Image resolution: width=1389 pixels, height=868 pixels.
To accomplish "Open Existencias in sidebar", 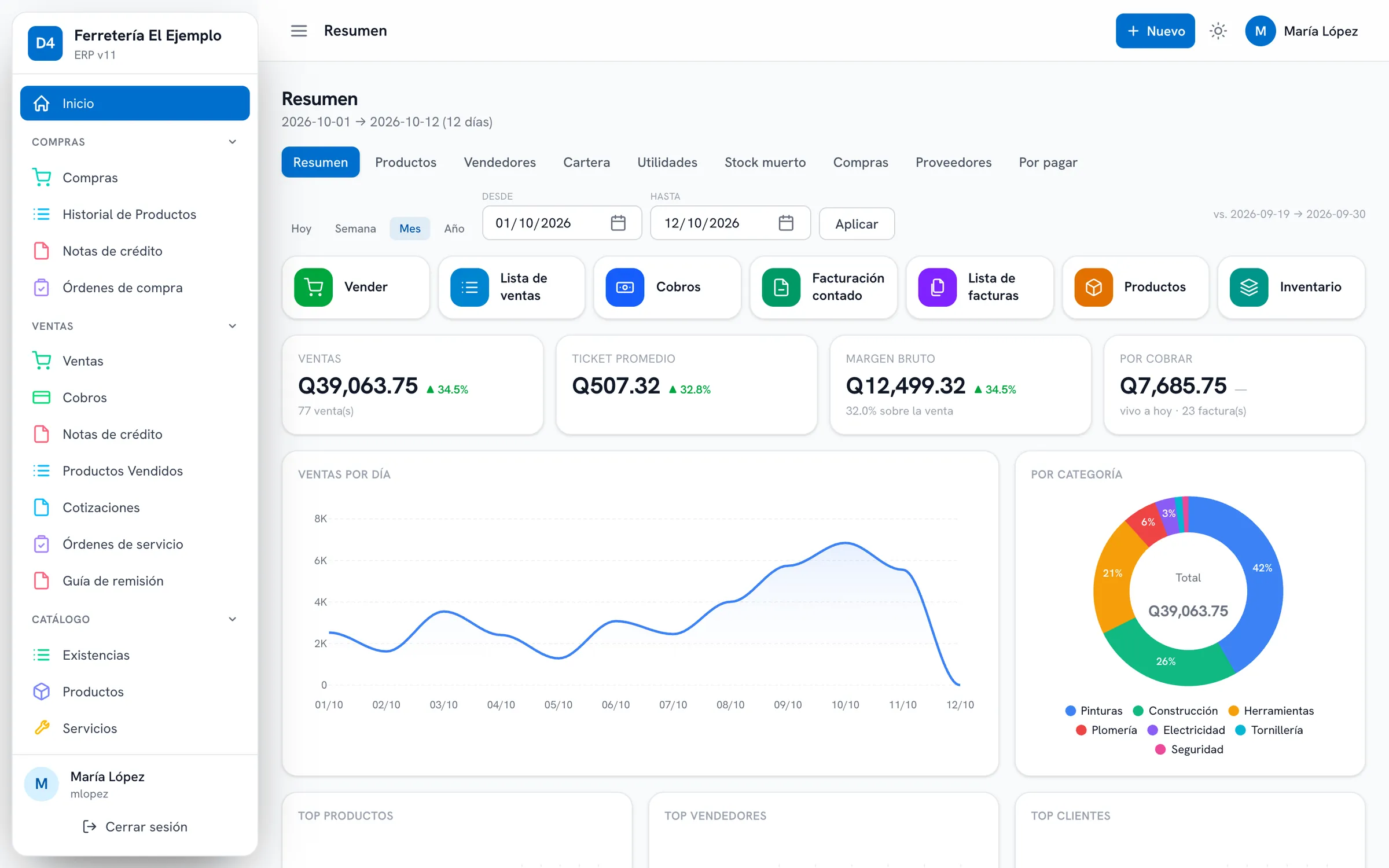I will pyautogui.click(x=135, y=655).
